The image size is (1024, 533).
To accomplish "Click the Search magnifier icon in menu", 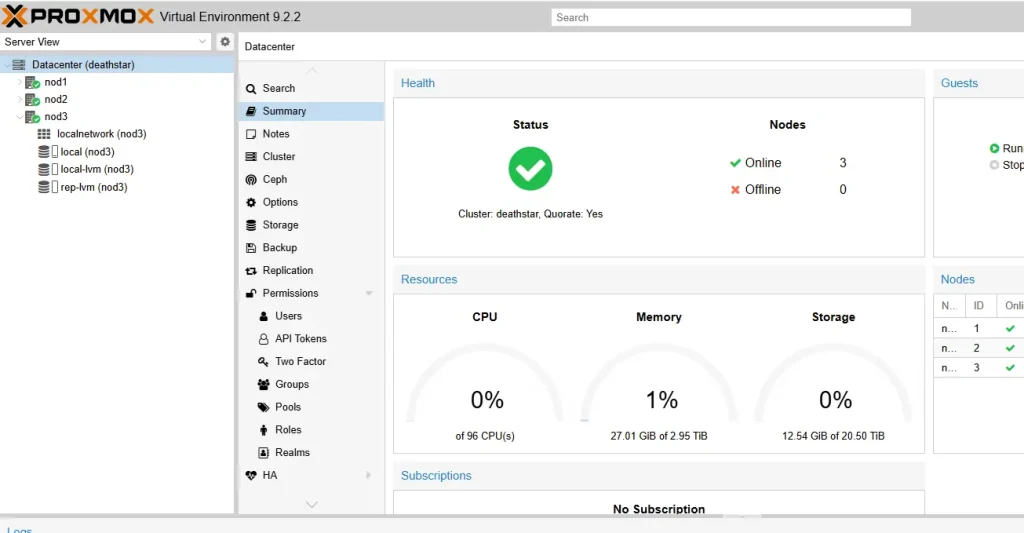I will tap(251, 89).
